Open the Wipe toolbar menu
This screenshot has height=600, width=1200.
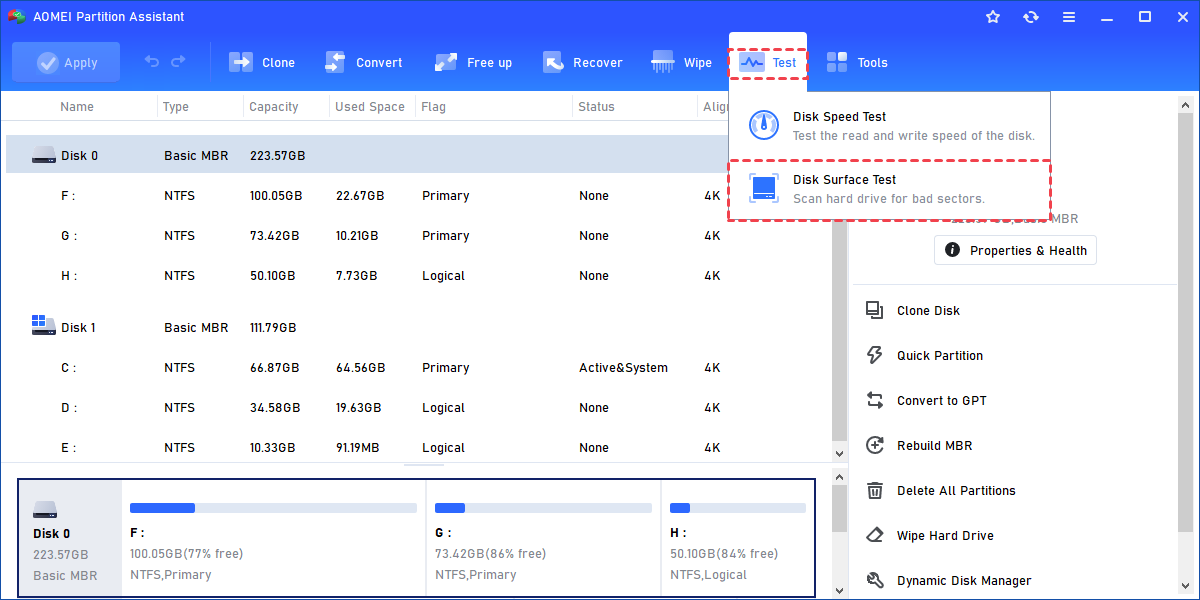pos(682,62)
